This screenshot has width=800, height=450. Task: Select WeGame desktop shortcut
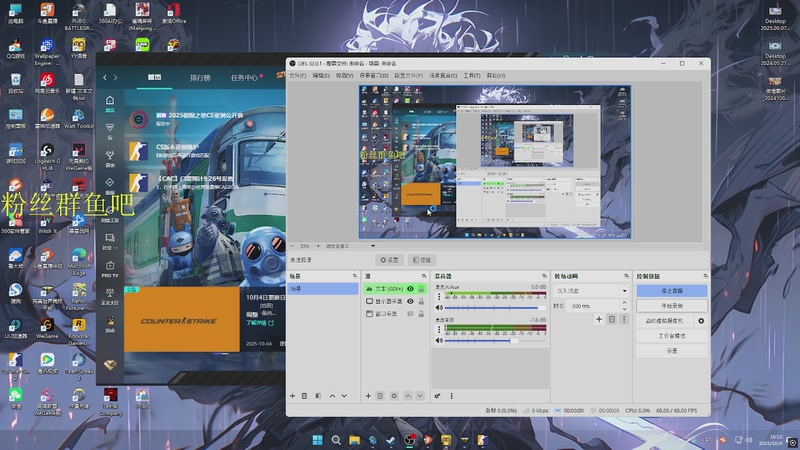(x=47, y=327)
